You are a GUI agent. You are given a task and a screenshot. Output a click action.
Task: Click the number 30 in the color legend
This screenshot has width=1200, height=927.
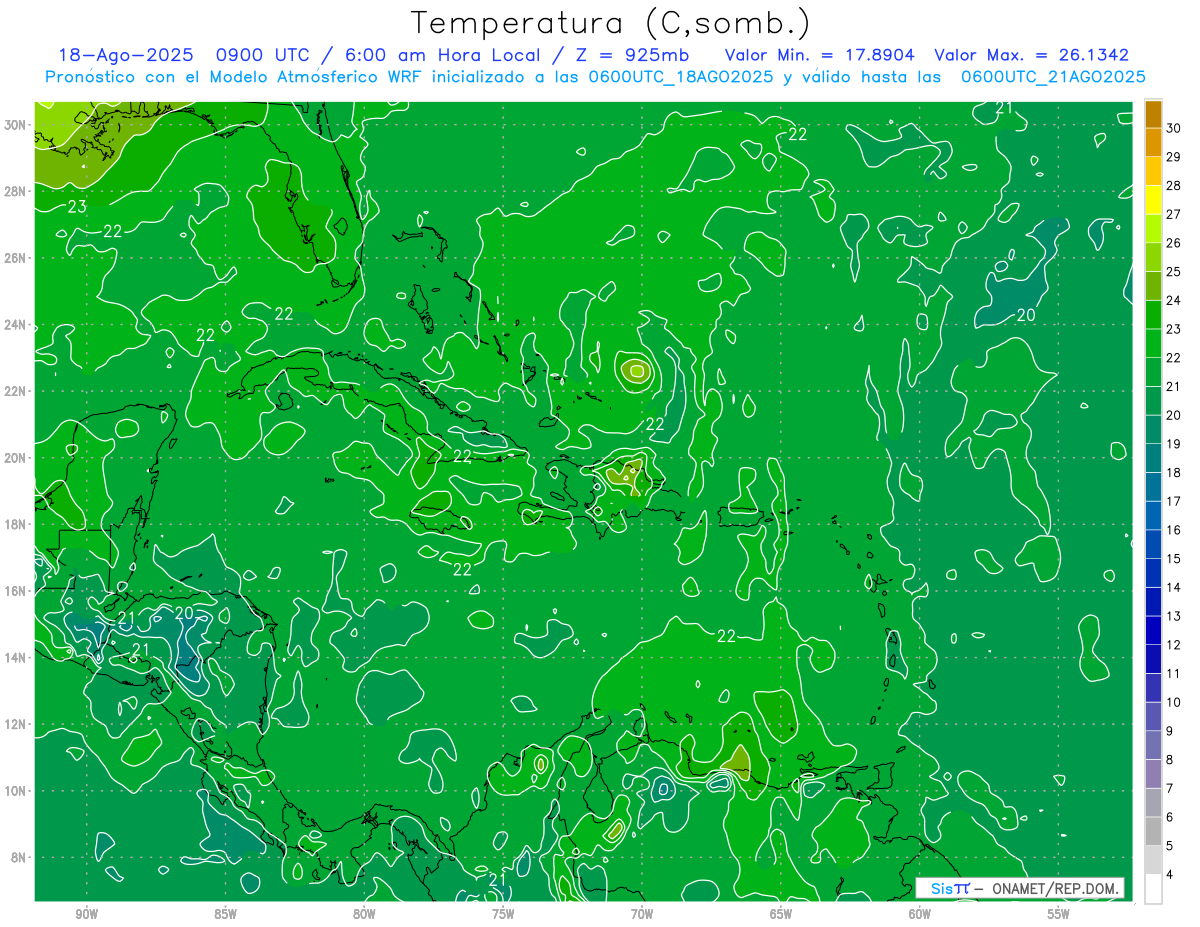[1174, 128]
